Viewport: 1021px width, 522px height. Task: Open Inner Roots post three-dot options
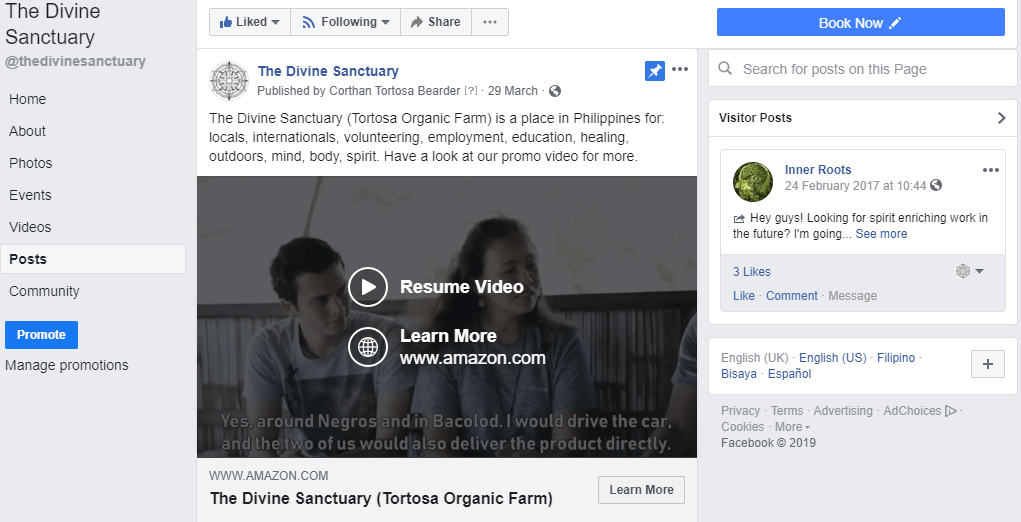point(990,170)
